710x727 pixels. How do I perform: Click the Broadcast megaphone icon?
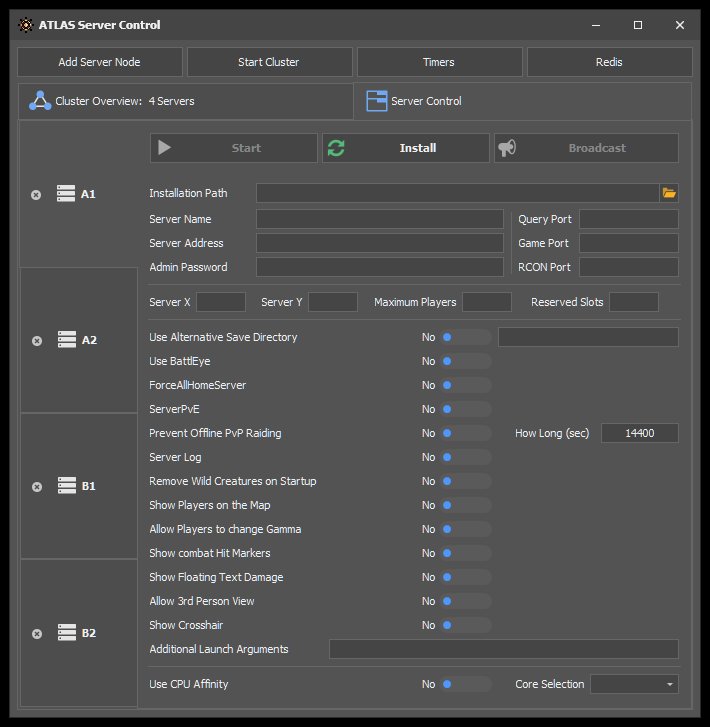click(507, 148)
